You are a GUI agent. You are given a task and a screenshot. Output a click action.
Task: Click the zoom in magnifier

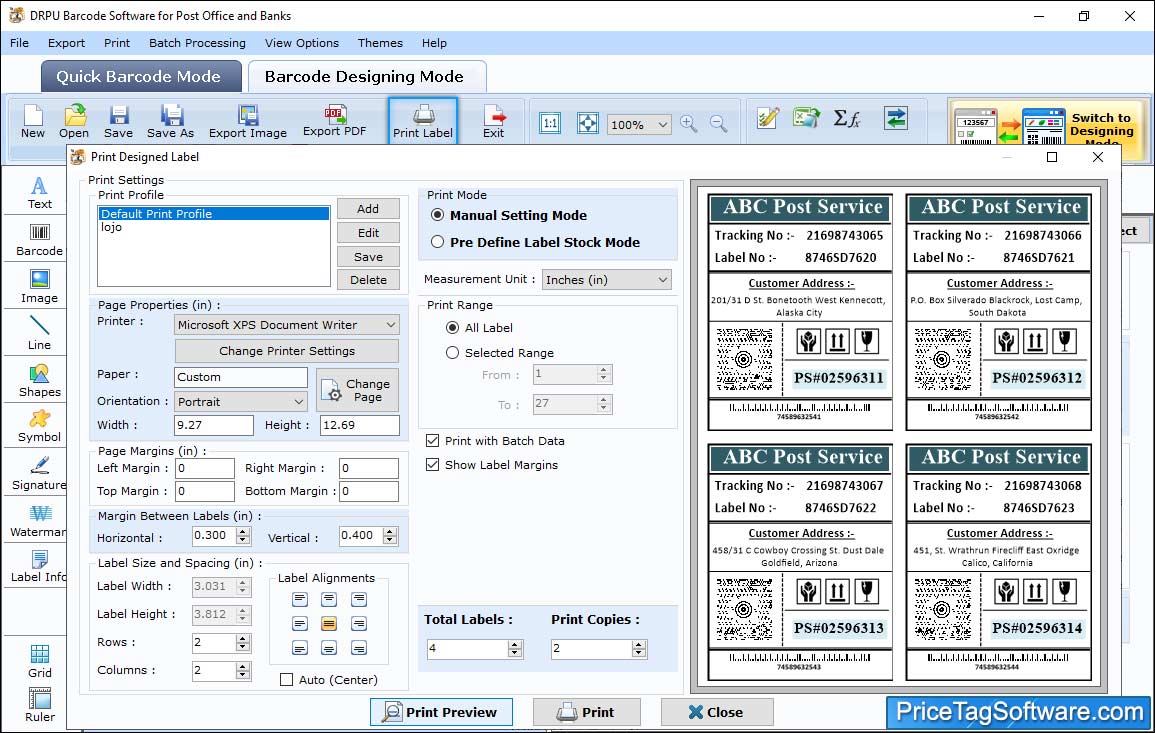coord(689,123)
